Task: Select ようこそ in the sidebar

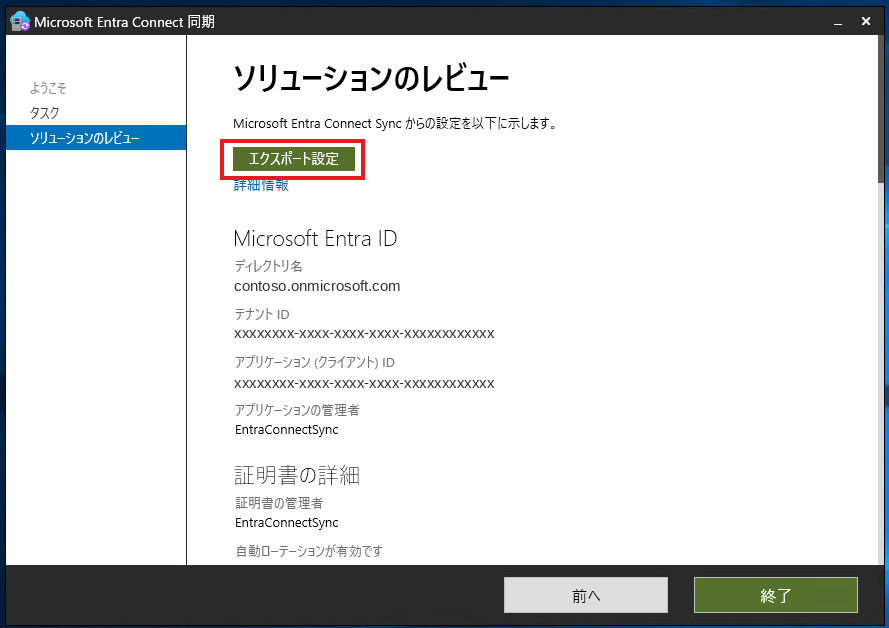Action: click(x=48, y=88)
